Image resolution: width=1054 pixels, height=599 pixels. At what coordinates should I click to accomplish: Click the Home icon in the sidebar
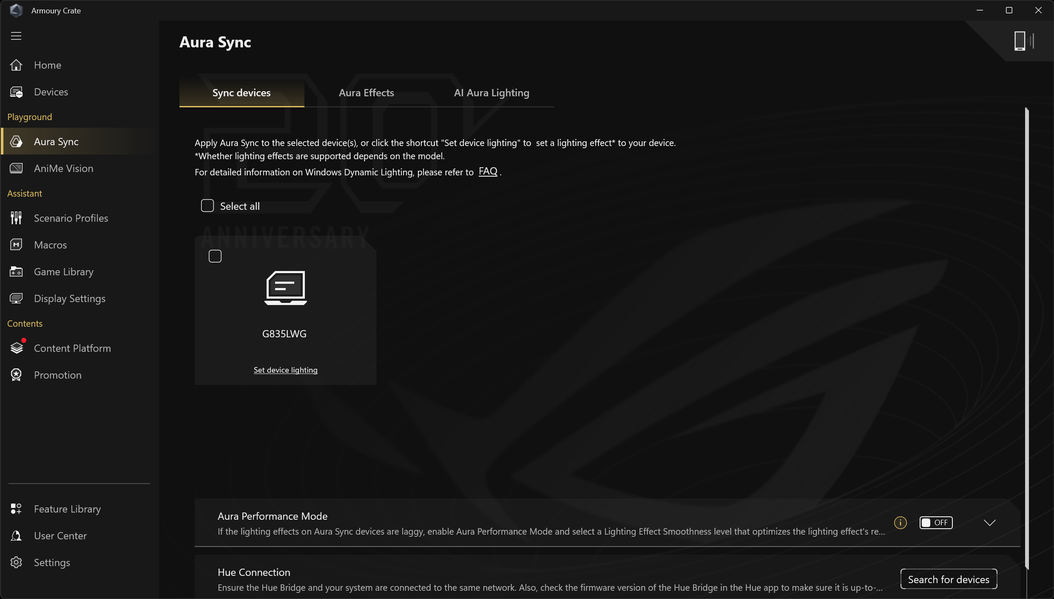tap(16, 65)
